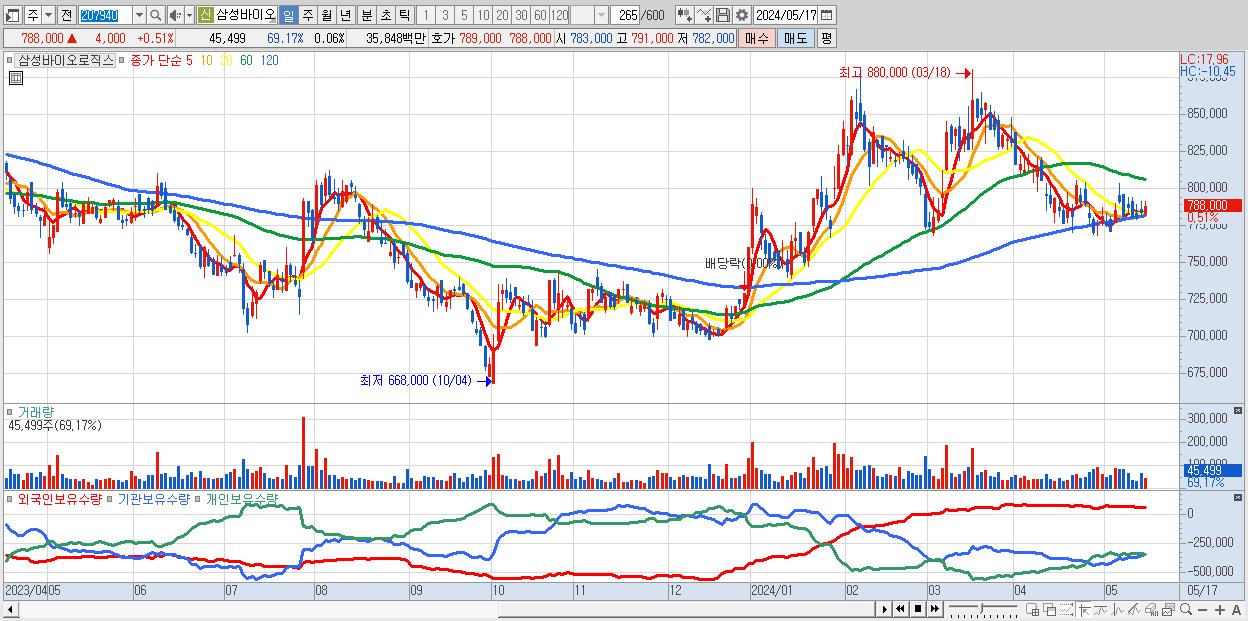The width and height of the screenshot is (1248, 621).
Task: Add a line overlay indicator icon
Action: click(x=704, y=16)
